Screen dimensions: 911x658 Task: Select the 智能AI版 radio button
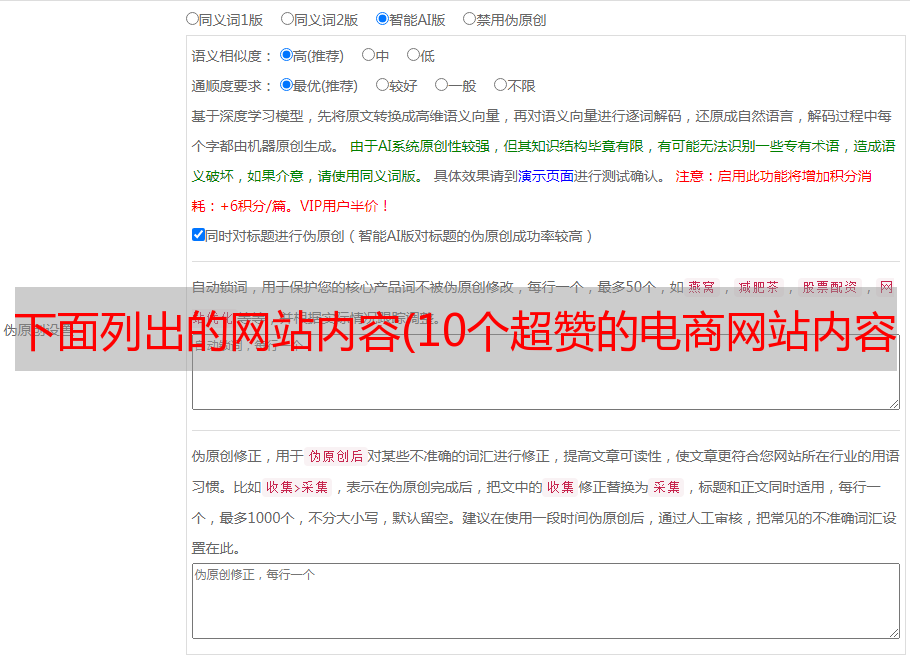pos(382,18)
